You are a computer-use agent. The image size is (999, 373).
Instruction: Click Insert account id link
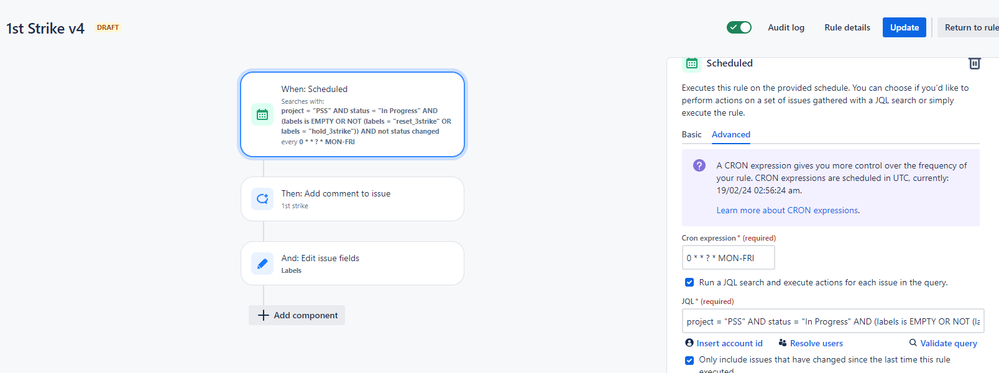(x=723, y=343)
